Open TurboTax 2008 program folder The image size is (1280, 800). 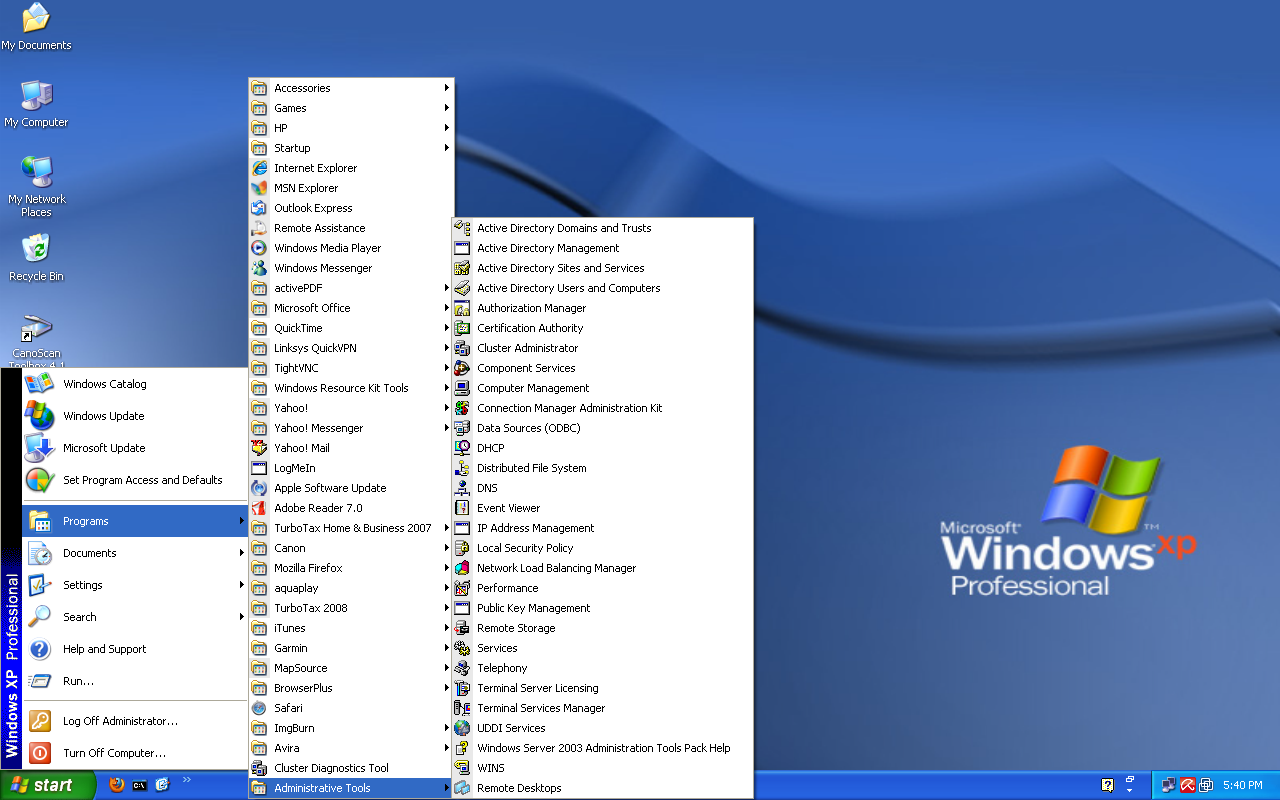click(351, 608)
